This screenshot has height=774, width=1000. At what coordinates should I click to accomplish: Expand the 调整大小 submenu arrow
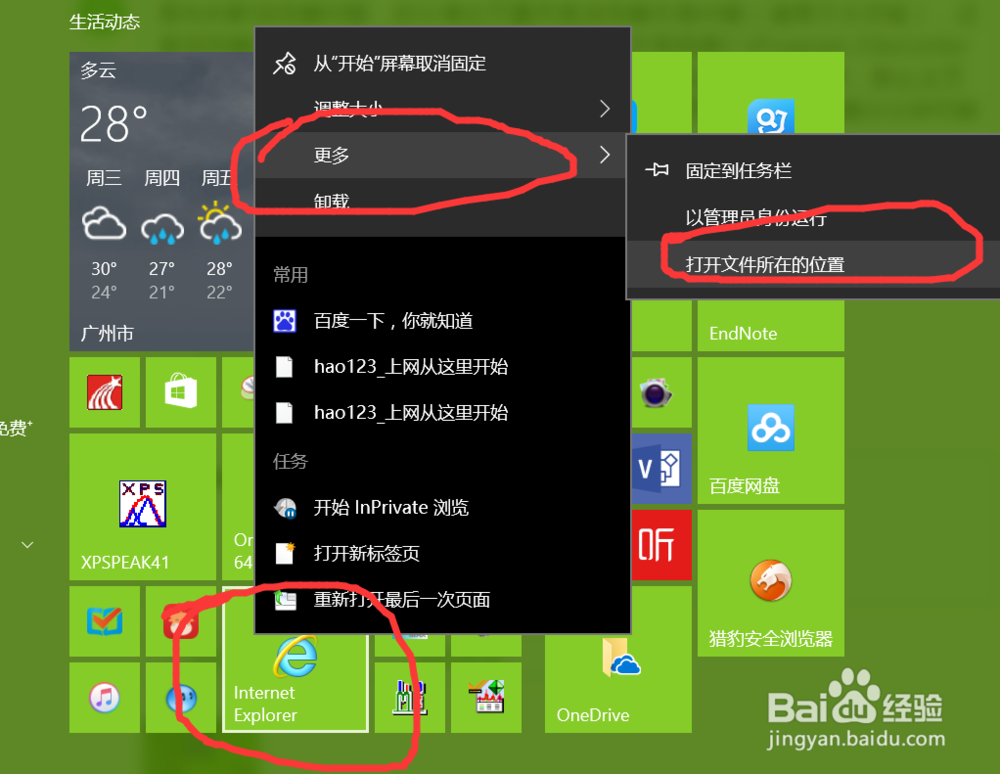(605, 109)
